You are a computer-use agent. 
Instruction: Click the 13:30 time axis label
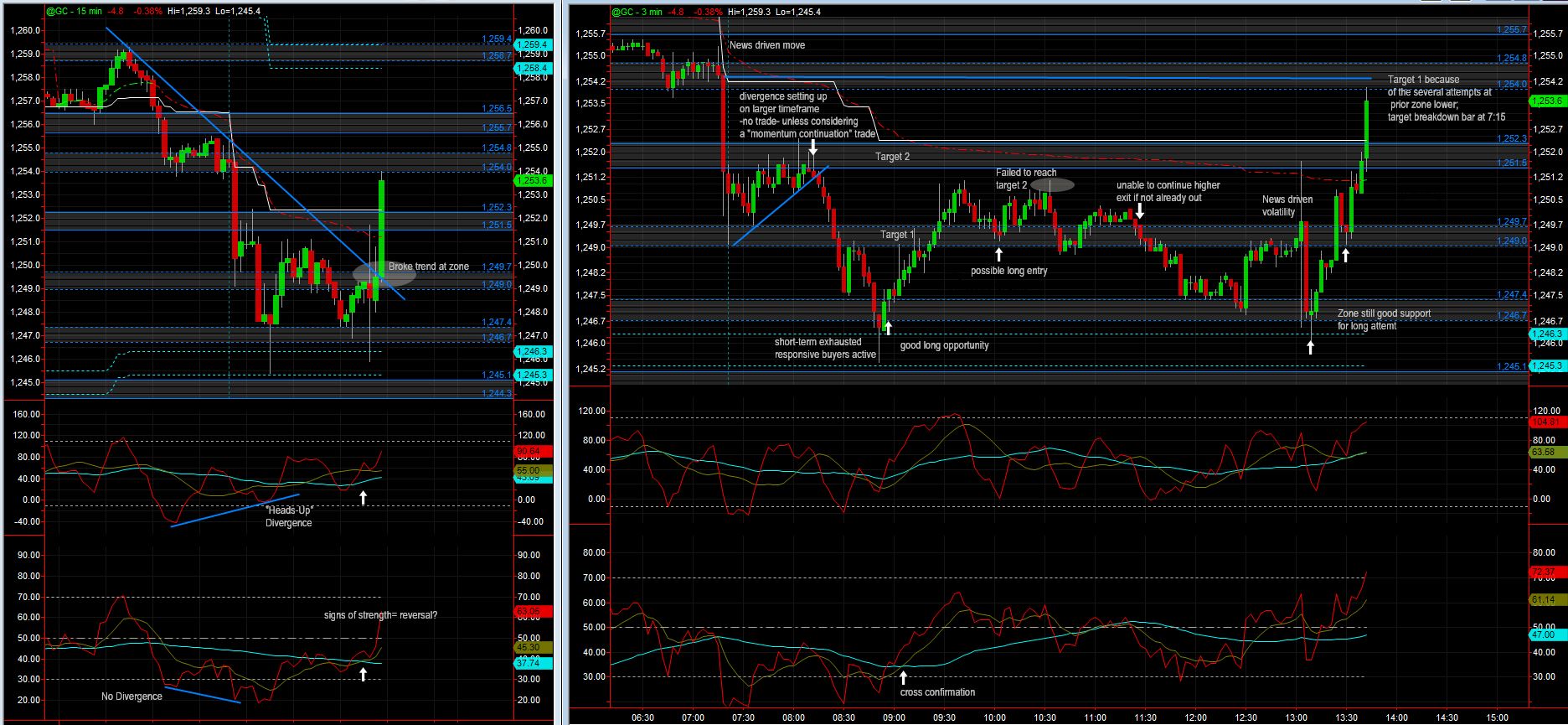1346,717
